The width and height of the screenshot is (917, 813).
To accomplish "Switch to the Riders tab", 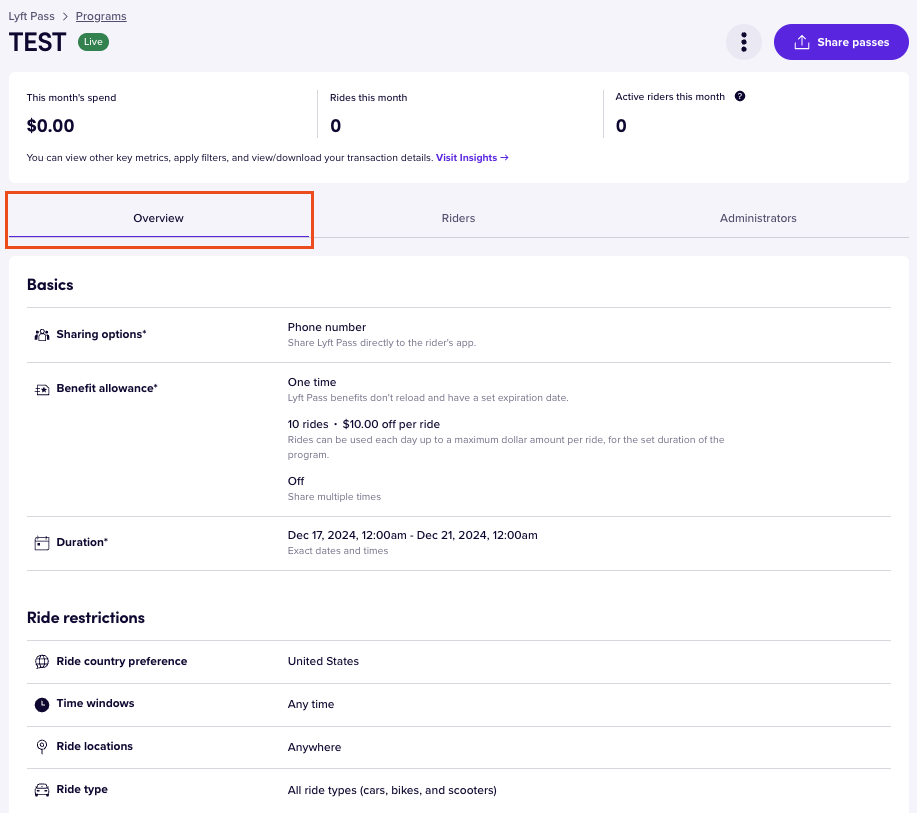I will (x=458, y=218).
